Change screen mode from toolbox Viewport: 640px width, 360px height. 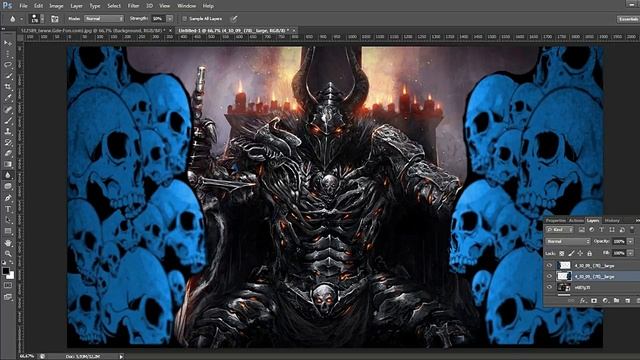coord(8,297)
